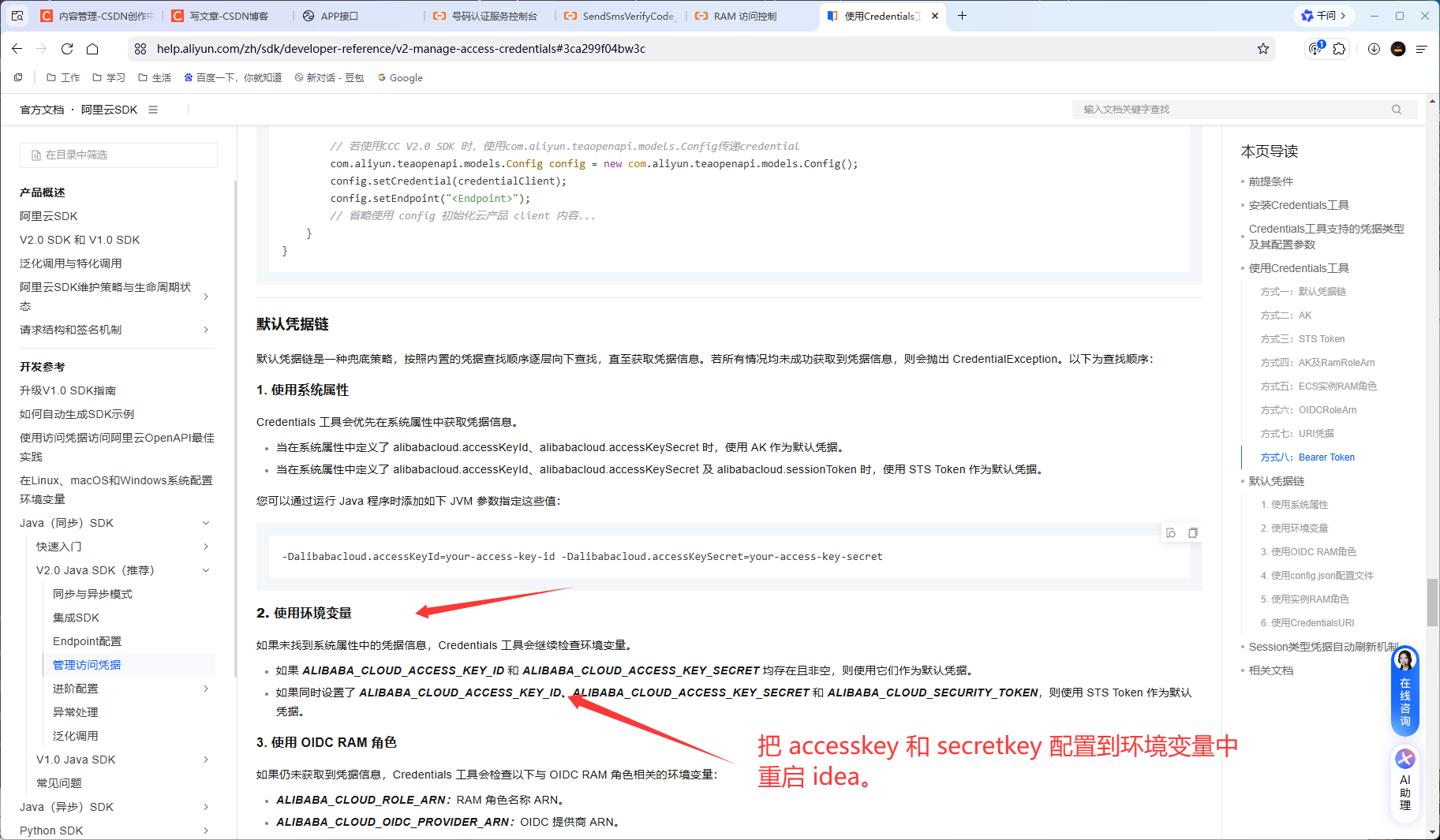Open the downloads icon in the toolbar
The height and width of the screenshot is (840, 1440).
coord(1374,49)
